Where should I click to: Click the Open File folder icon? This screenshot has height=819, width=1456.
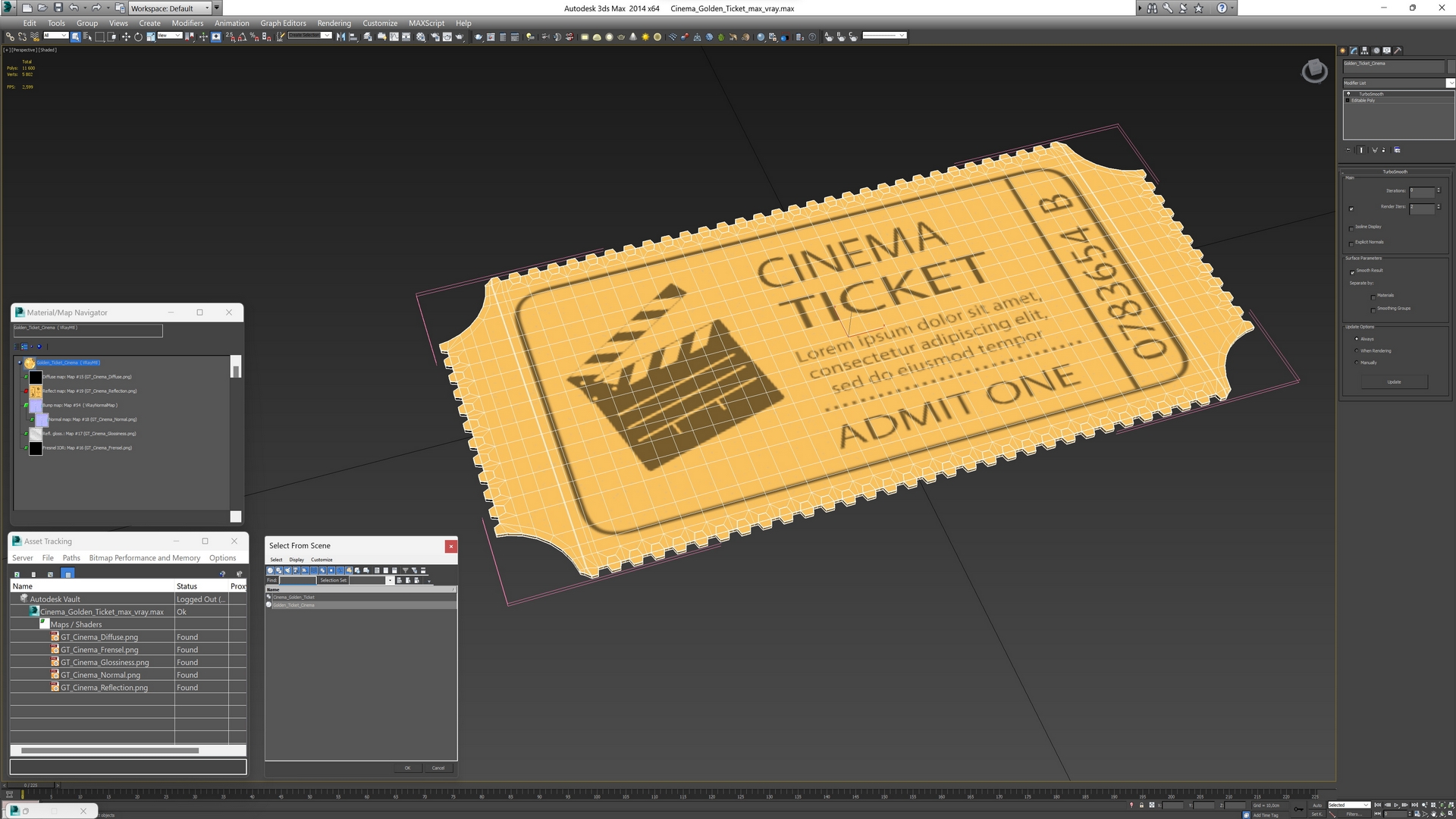(42, 8)
